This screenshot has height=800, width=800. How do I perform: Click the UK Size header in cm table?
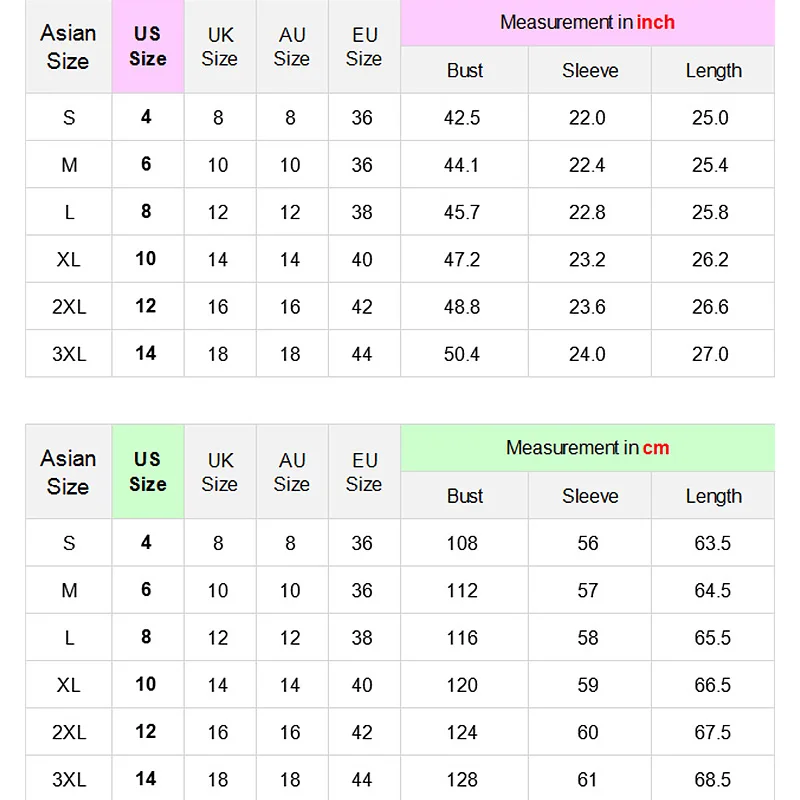coord(219,472)
